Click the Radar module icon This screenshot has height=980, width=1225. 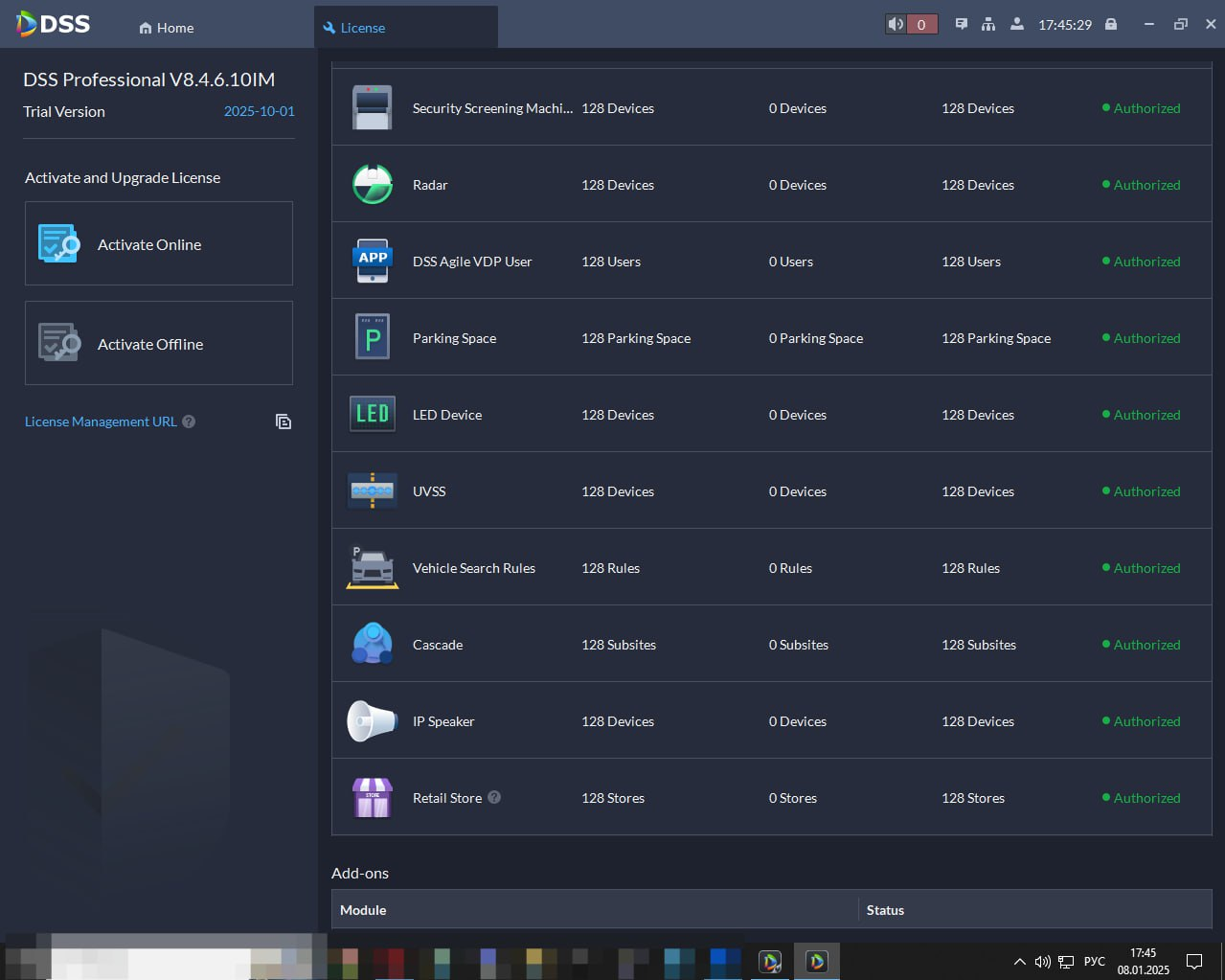[x=373, y=184]
